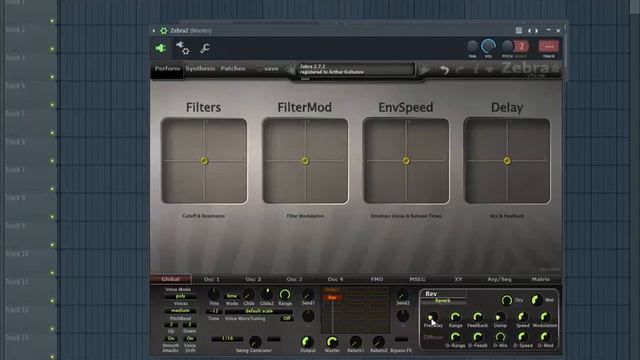Open the plug-and-gear wrapper settings icon

coord(182,48)
